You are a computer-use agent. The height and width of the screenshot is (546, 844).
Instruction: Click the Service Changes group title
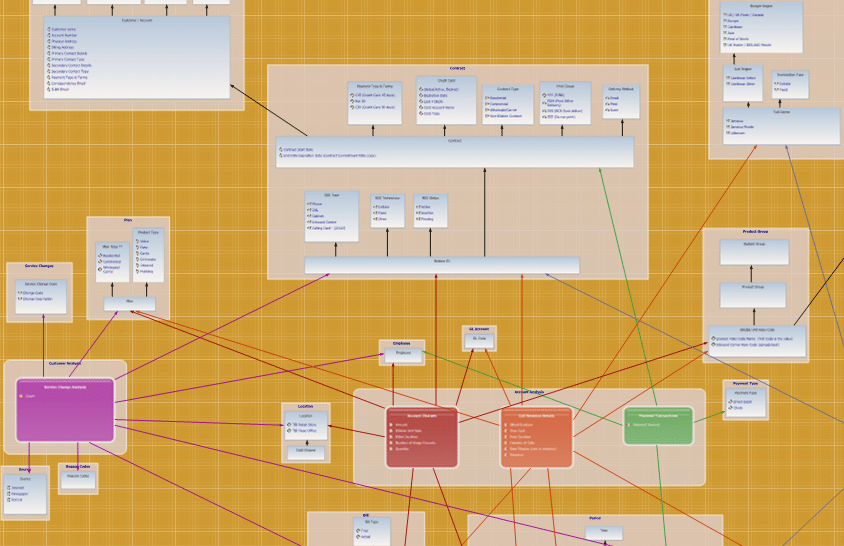pyautogui.click(x=39, y=266)
